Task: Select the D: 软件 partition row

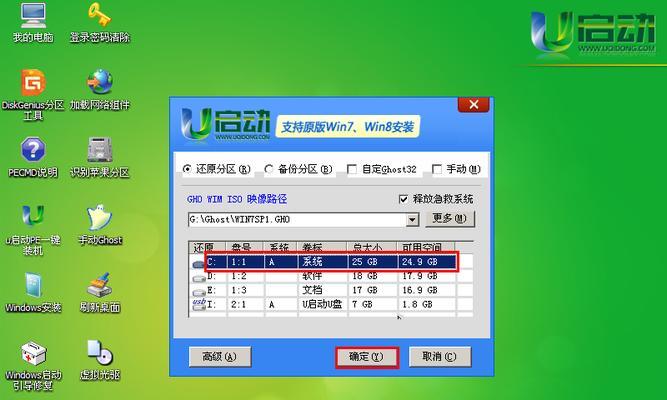Action: coord(331,276)
